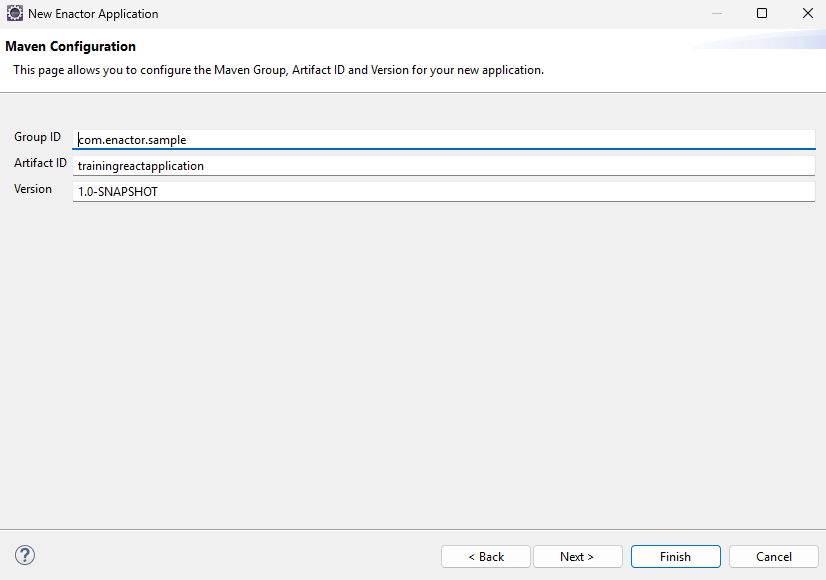Go back to the previous wizard page

(485, 556)
